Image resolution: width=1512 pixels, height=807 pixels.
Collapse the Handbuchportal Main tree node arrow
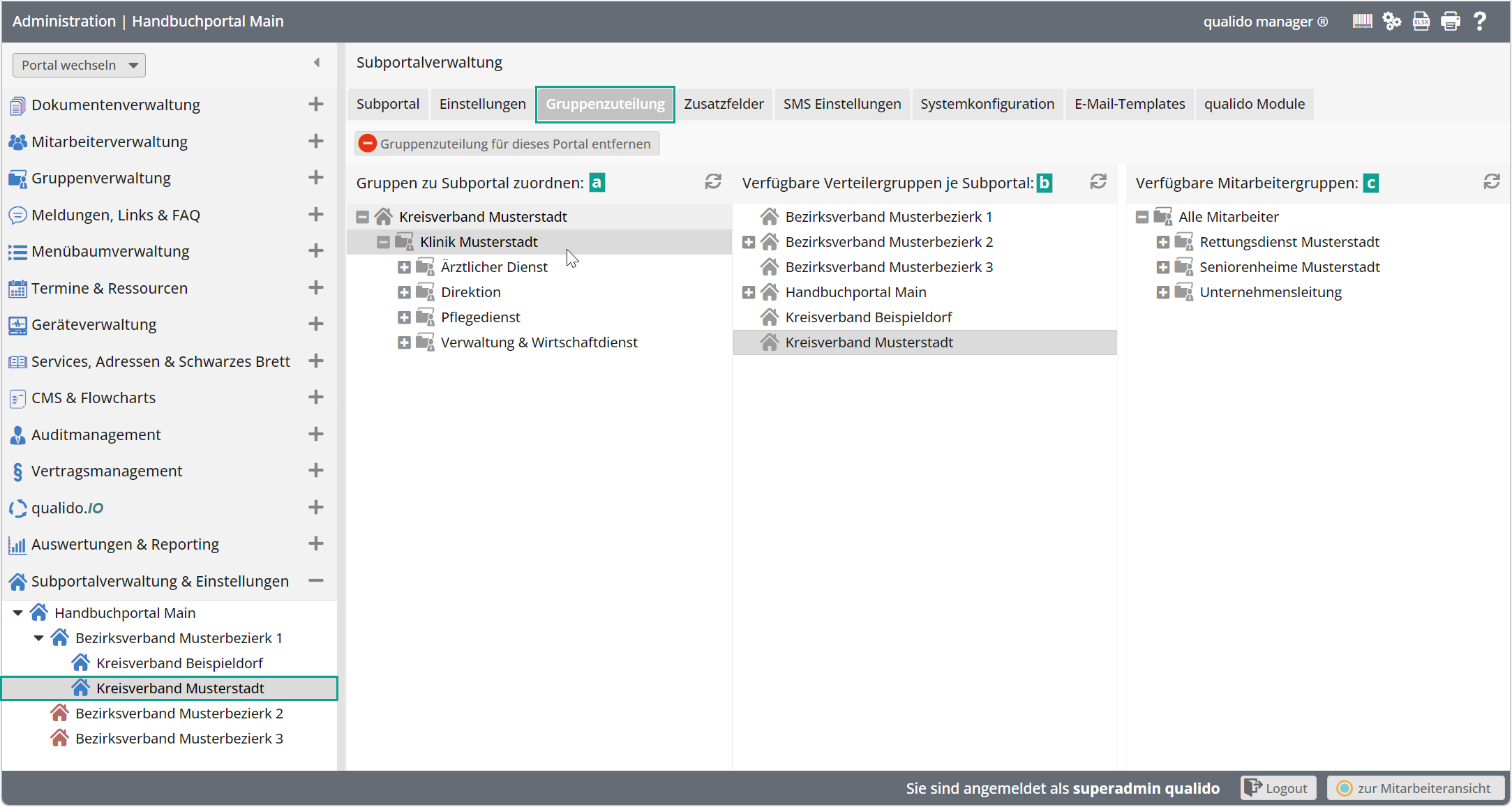tap(17, 613)
